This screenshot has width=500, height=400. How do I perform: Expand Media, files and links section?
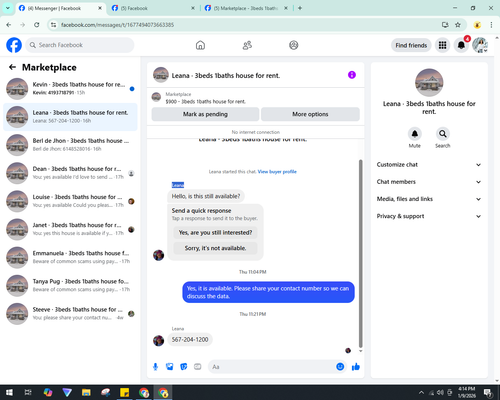(x=429, y=199)
